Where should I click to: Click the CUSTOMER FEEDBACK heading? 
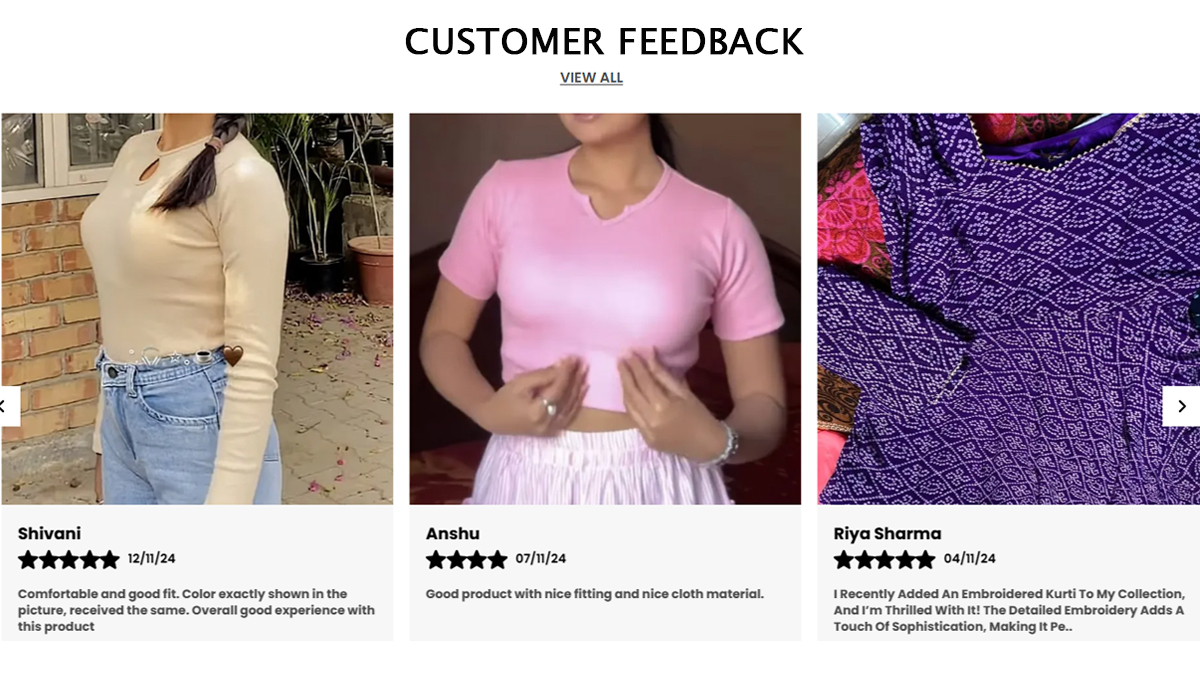[x=604, y=42]
